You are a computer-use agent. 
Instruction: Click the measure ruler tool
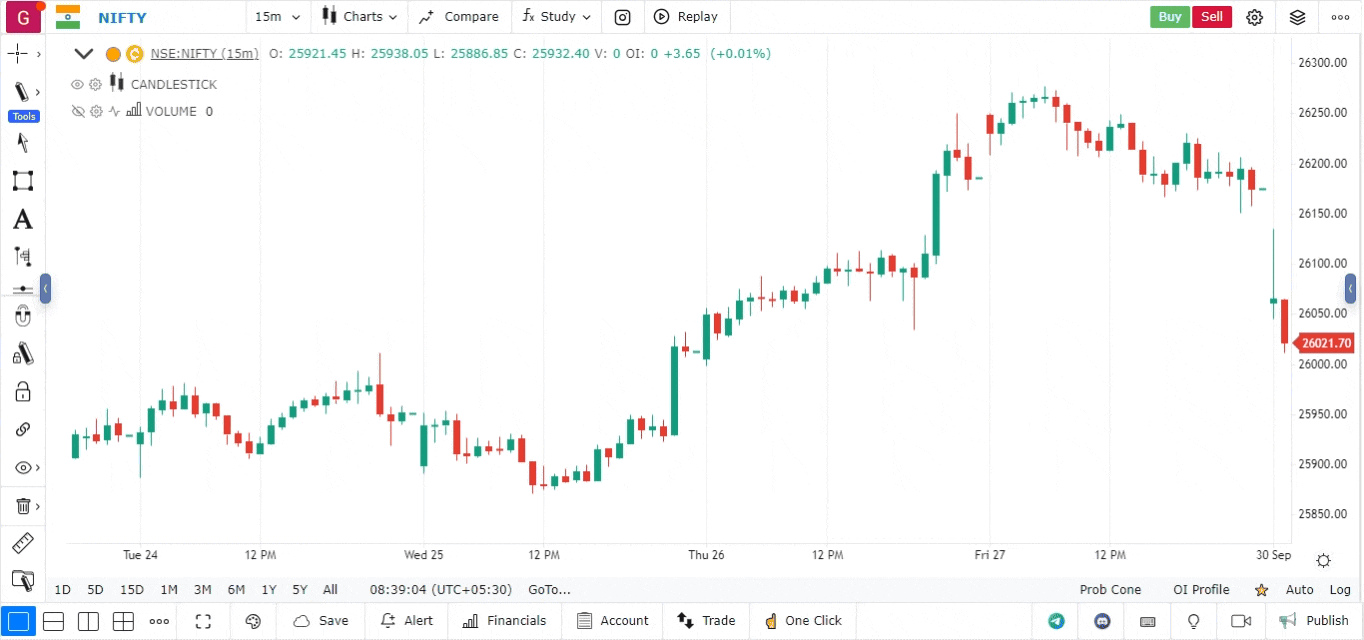click(x=22, y=544)
